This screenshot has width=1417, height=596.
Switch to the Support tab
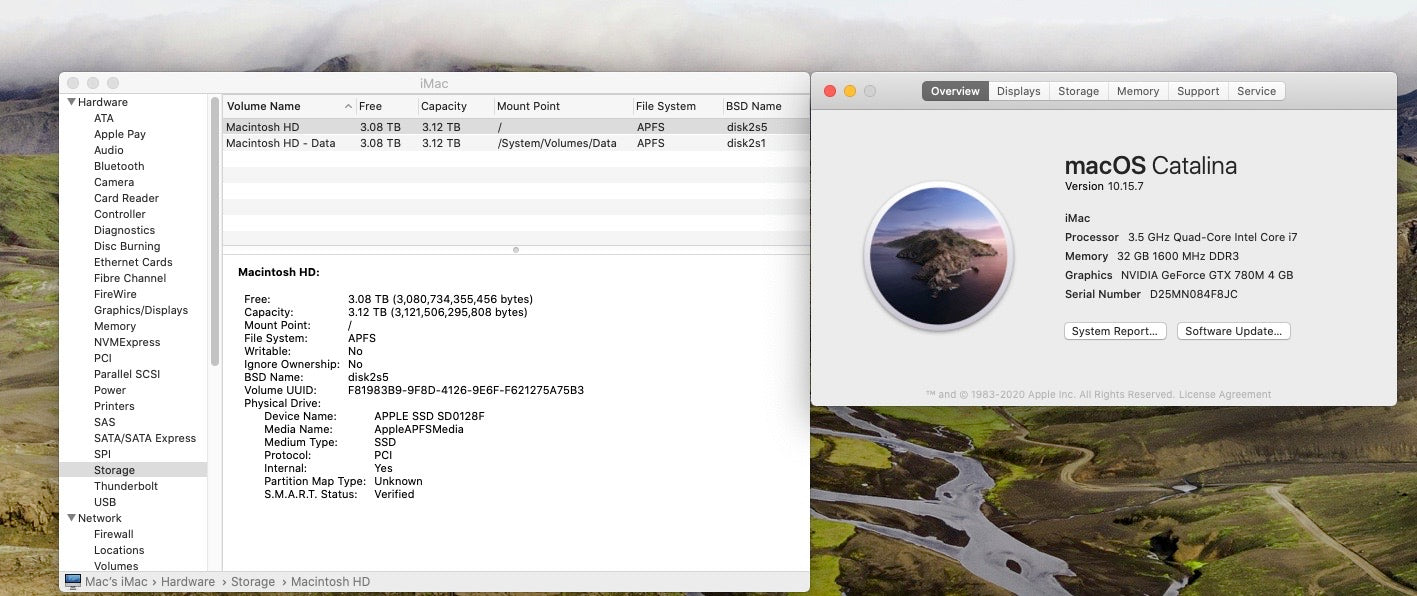pyautogui.click(x=1197, y=90)
